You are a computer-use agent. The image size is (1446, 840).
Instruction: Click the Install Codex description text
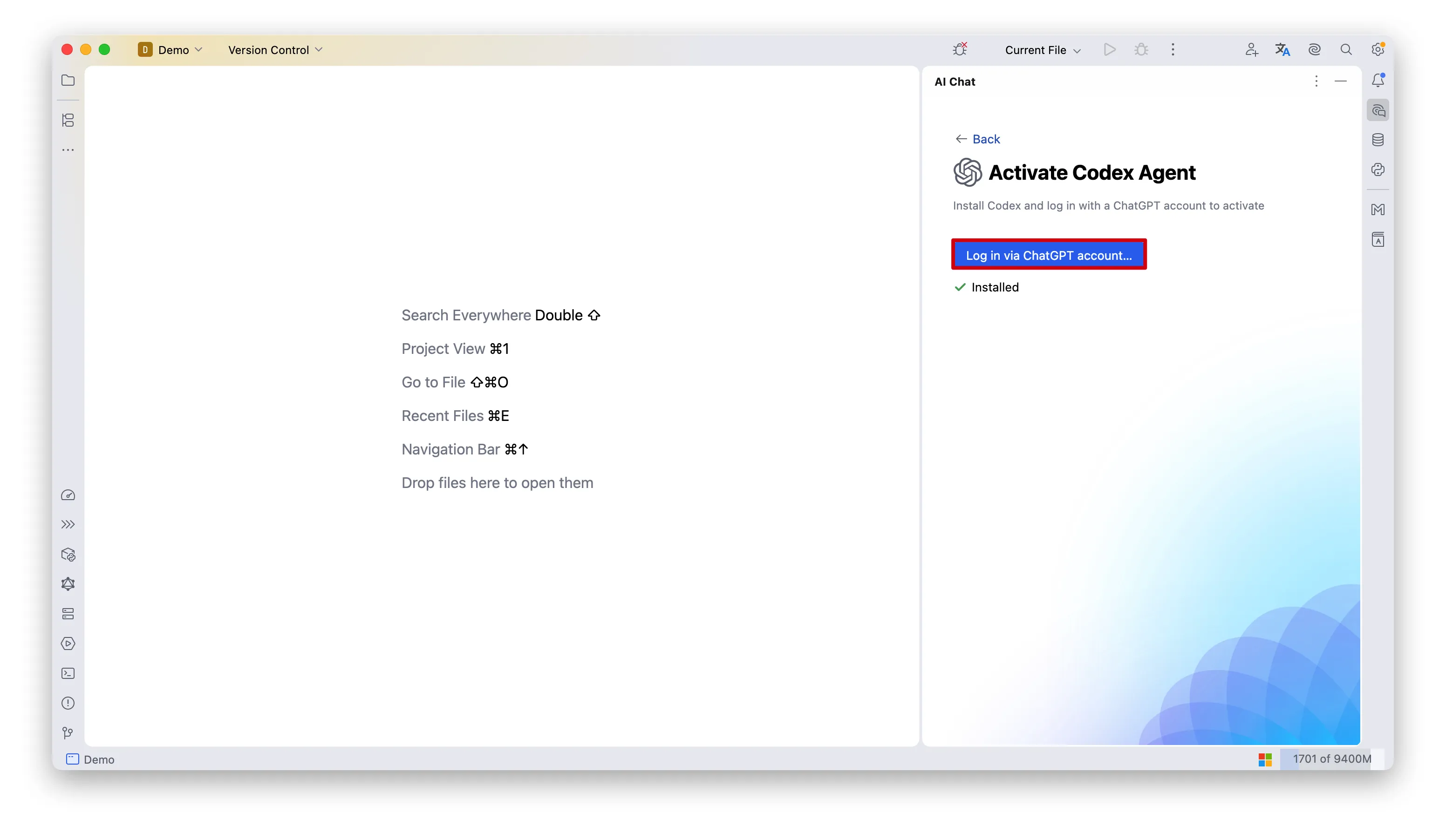1109,206
